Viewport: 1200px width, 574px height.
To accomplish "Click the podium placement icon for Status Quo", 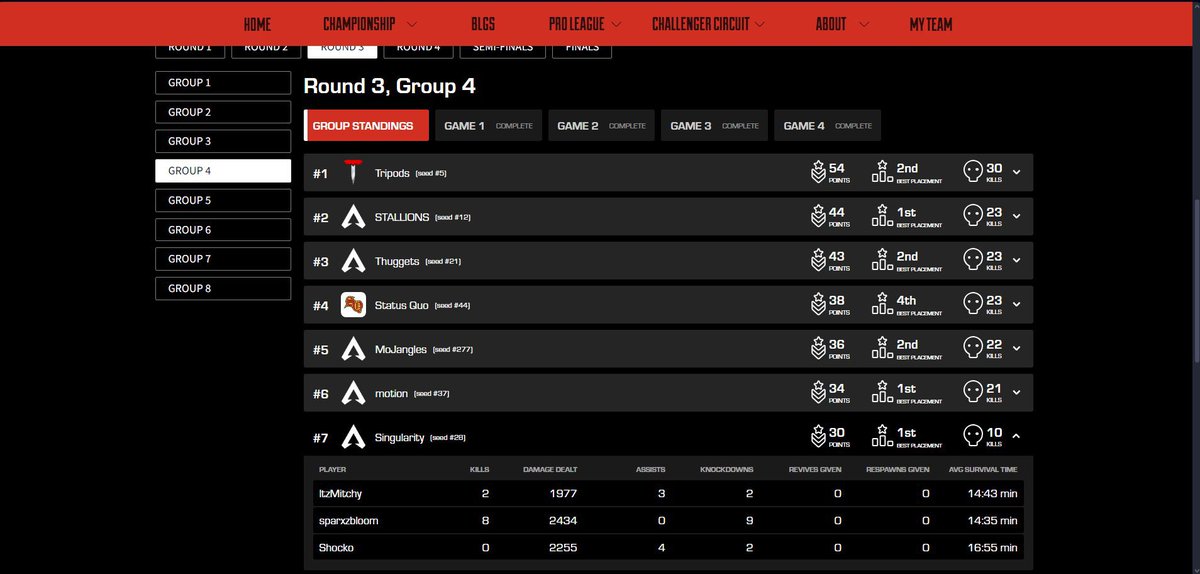I will click(881, 304).
